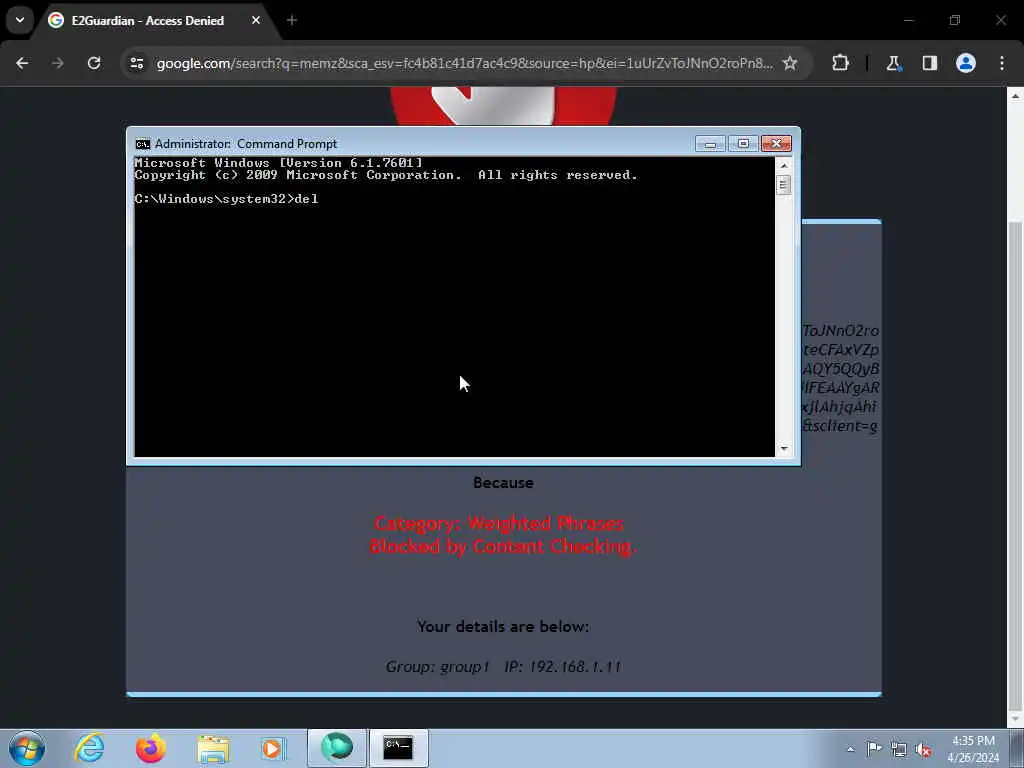Image resolution: width=1024 pixels, height=768 pixels.
Task: Click 'Category: Weighted Phrases' red text
Action: (x=500, y=523)
